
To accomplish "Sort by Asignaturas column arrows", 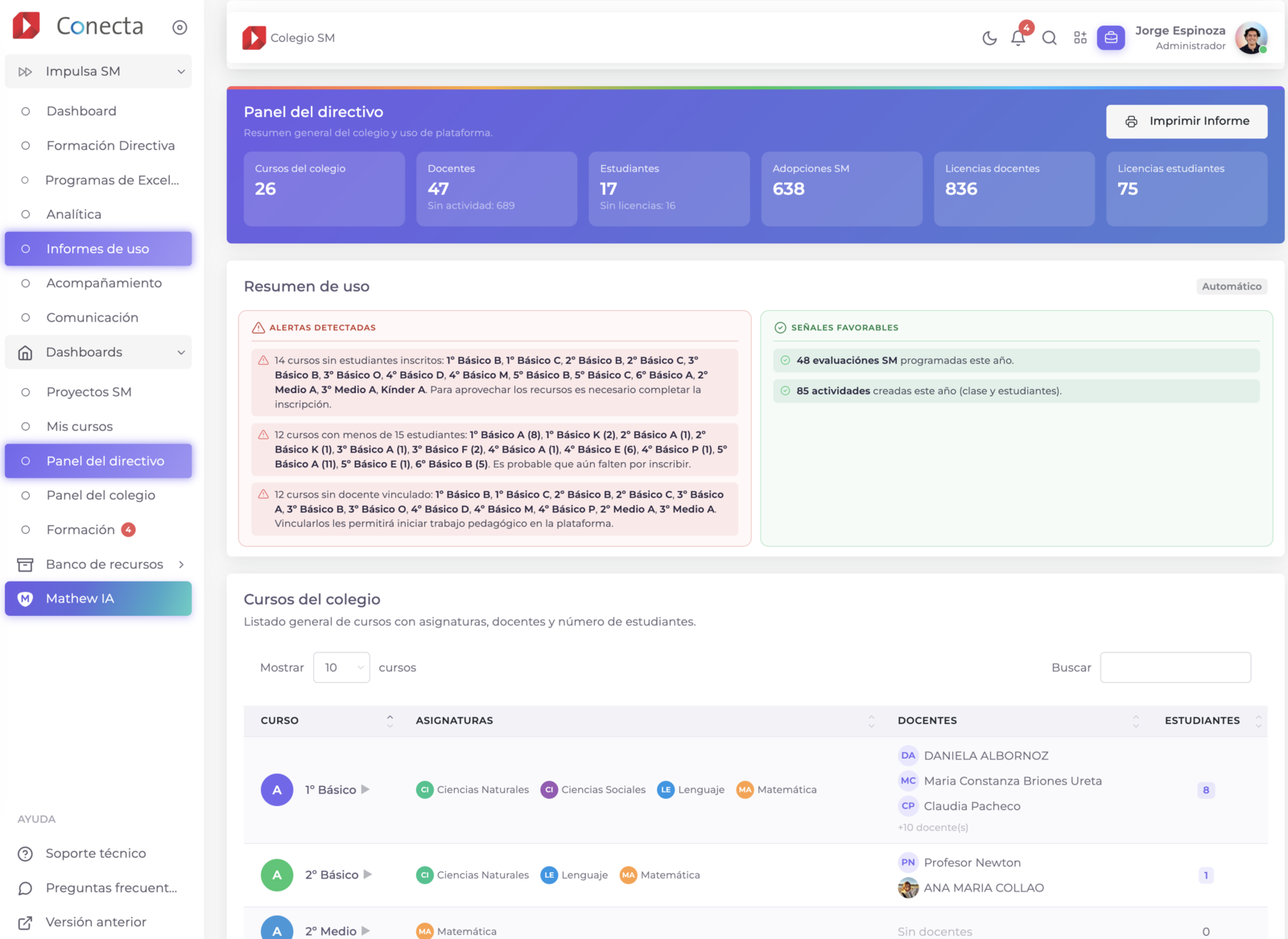I will pyautogui.click(x=871, y=721).
